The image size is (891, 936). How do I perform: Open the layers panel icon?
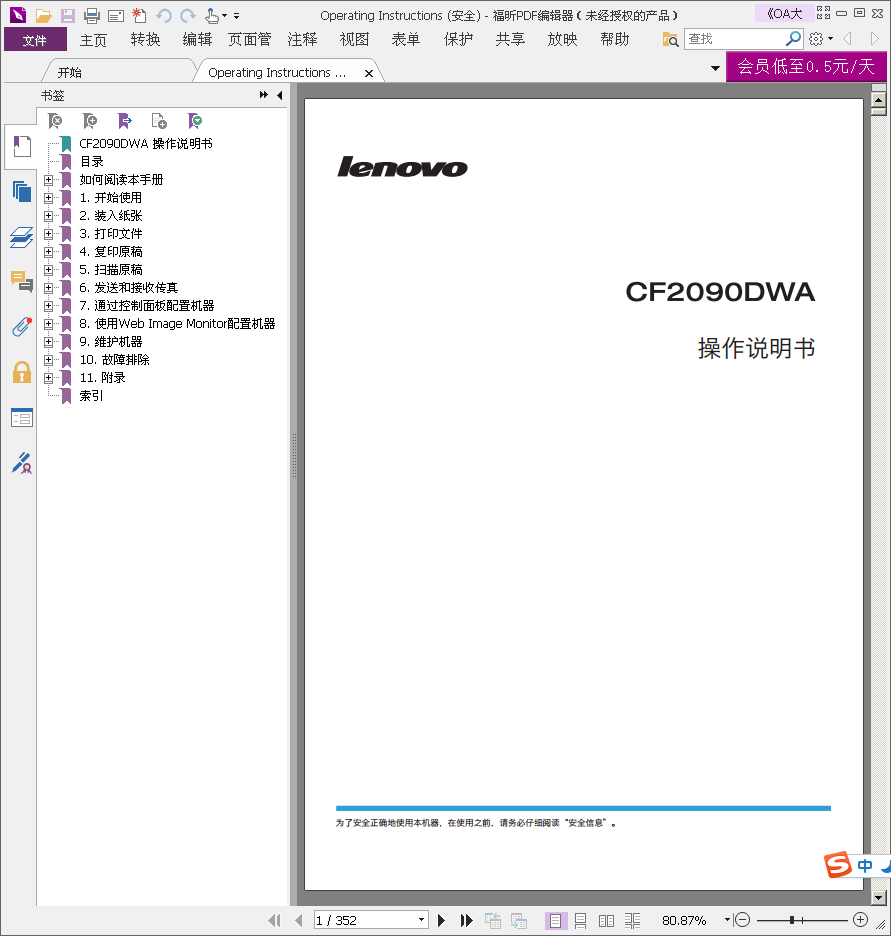22,237
